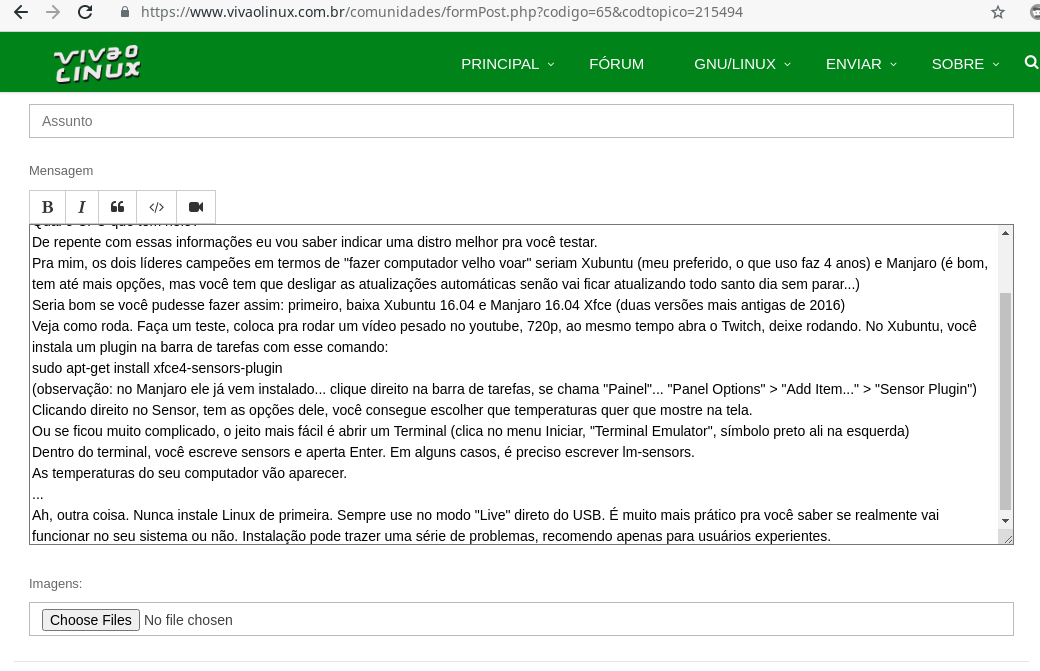The width and height of the screenshot is (1040, 671).
Task: Open the FÓRUM menu item
Action: point(616,64)
